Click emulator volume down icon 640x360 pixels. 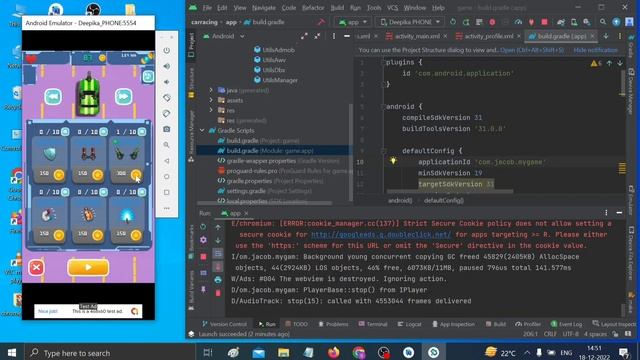(x=167, y=82)
